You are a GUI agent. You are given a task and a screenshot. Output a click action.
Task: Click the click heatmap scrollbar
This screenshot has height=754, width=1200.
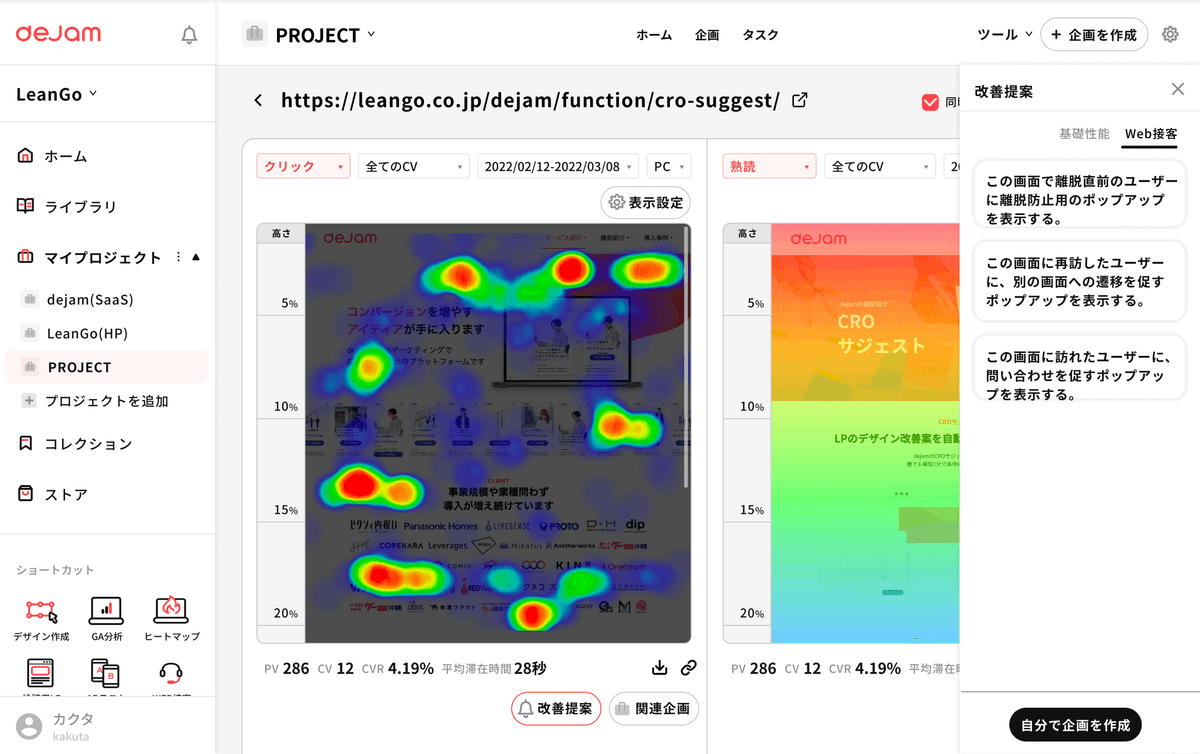pos(686,358)
